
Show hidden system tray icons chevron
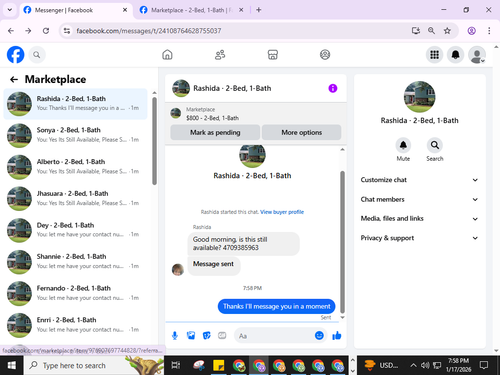point(413,365)
